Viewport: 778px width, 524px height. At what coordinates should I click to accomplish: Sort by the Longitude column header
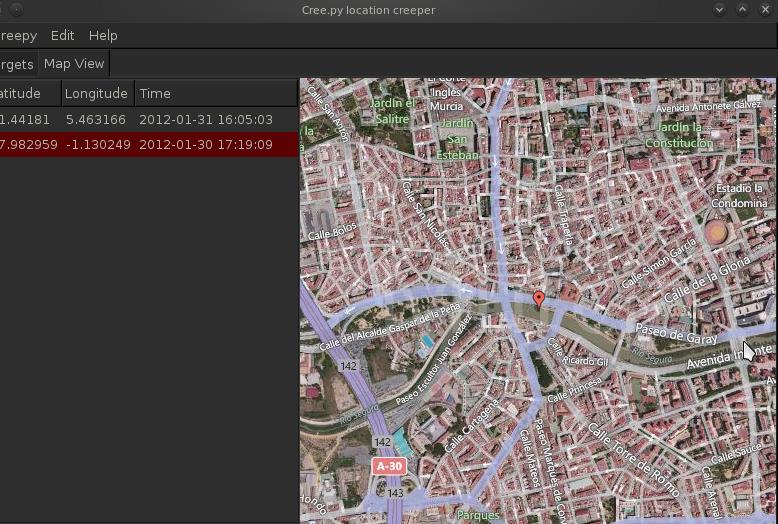tap(96, 93)
